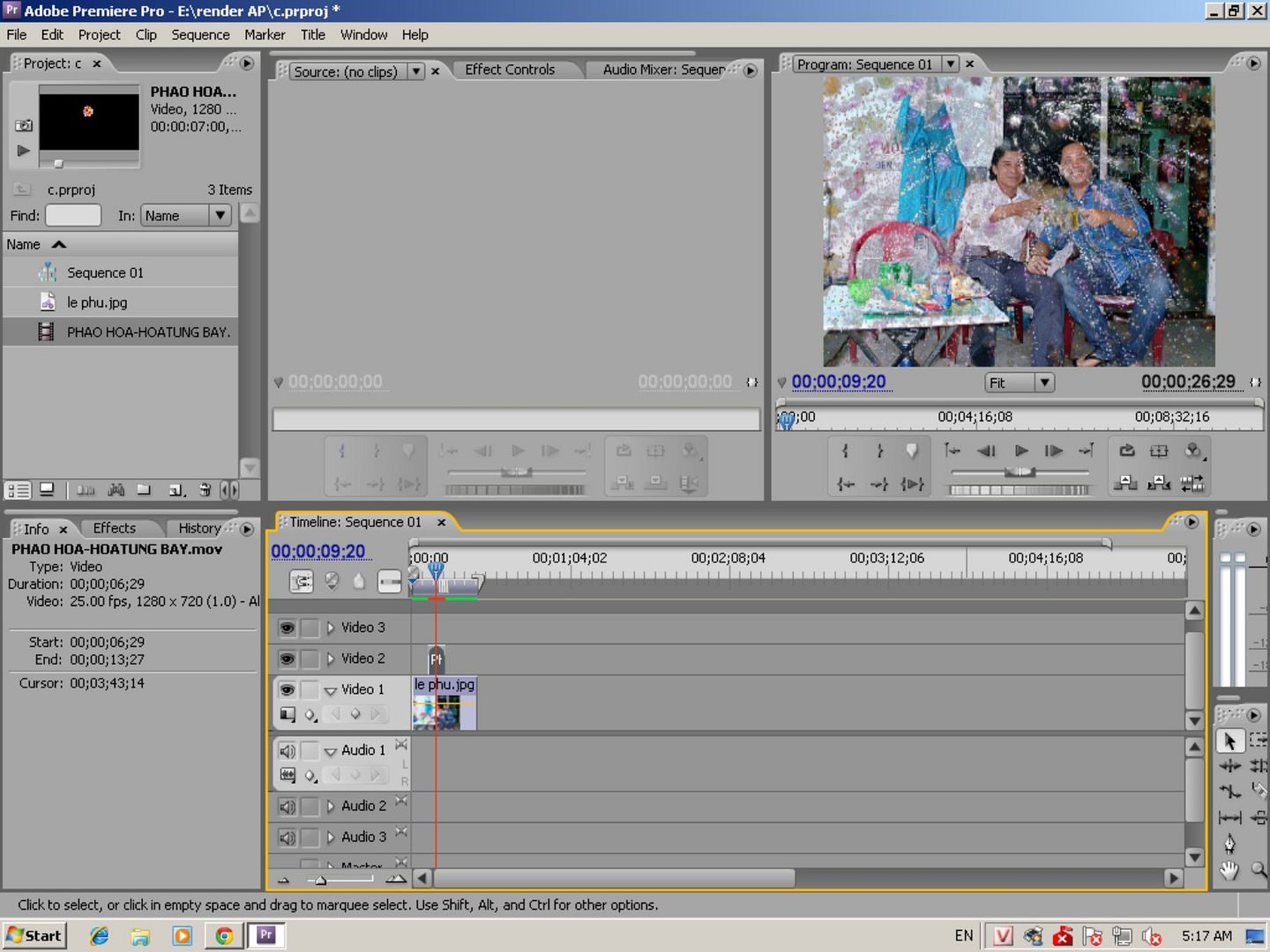
Task: Expand the Video 3 track
Action: pos(331,628)
